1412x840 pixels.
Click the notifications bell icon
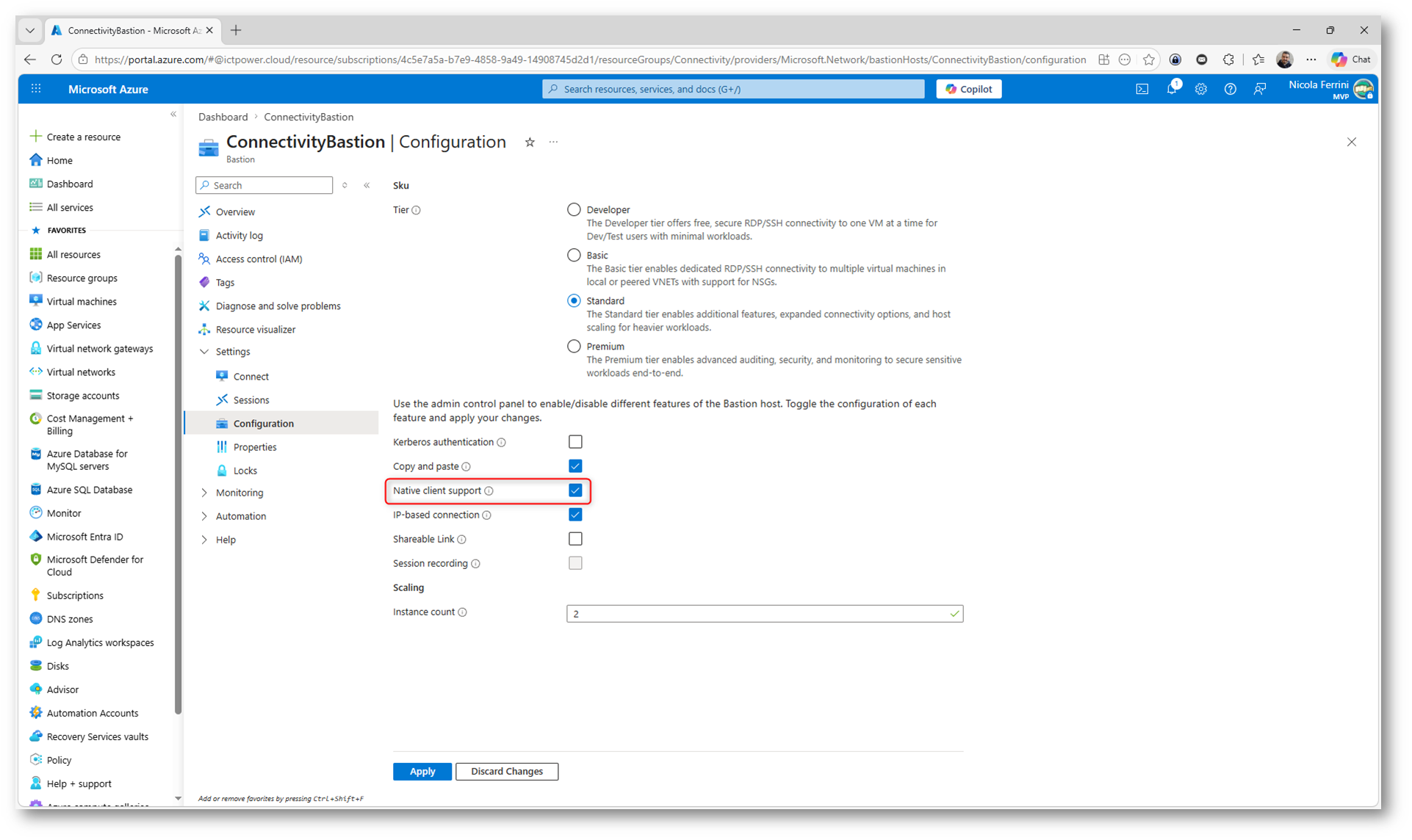tap(1171, 89)
